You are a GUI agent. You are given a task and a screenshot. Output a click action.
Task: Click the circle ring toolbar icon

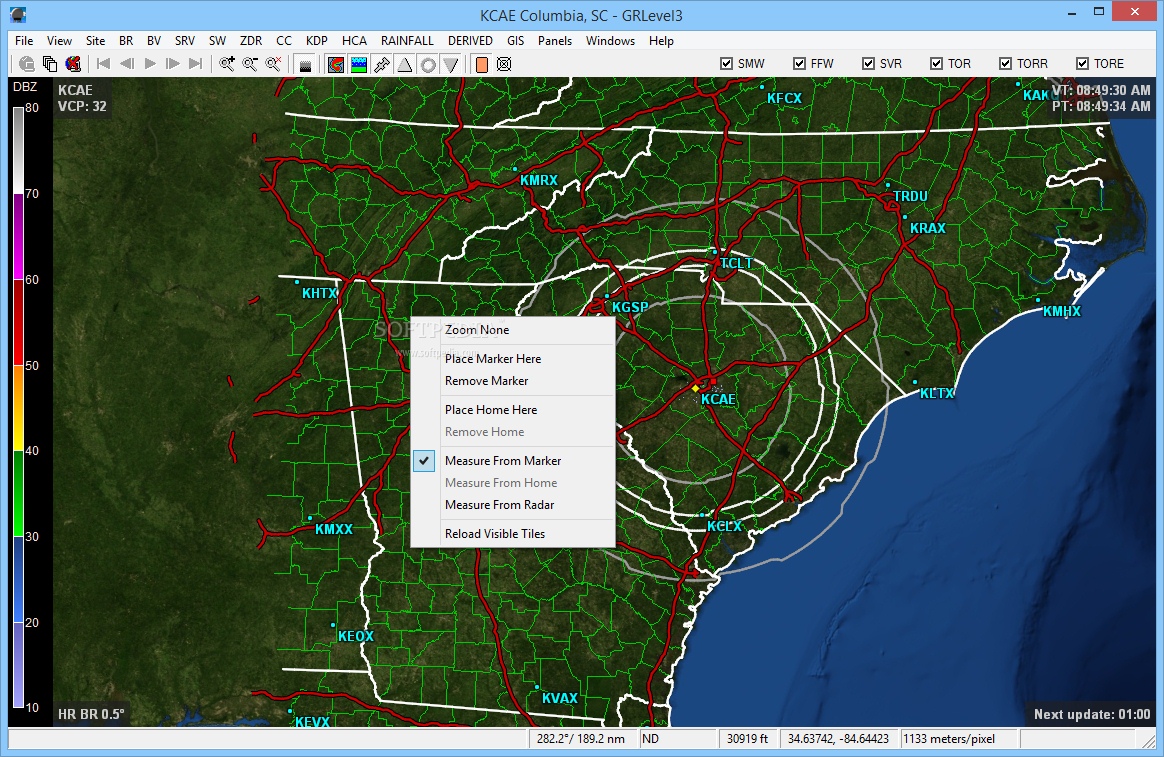pyautogui.click(x=428, y=64)
